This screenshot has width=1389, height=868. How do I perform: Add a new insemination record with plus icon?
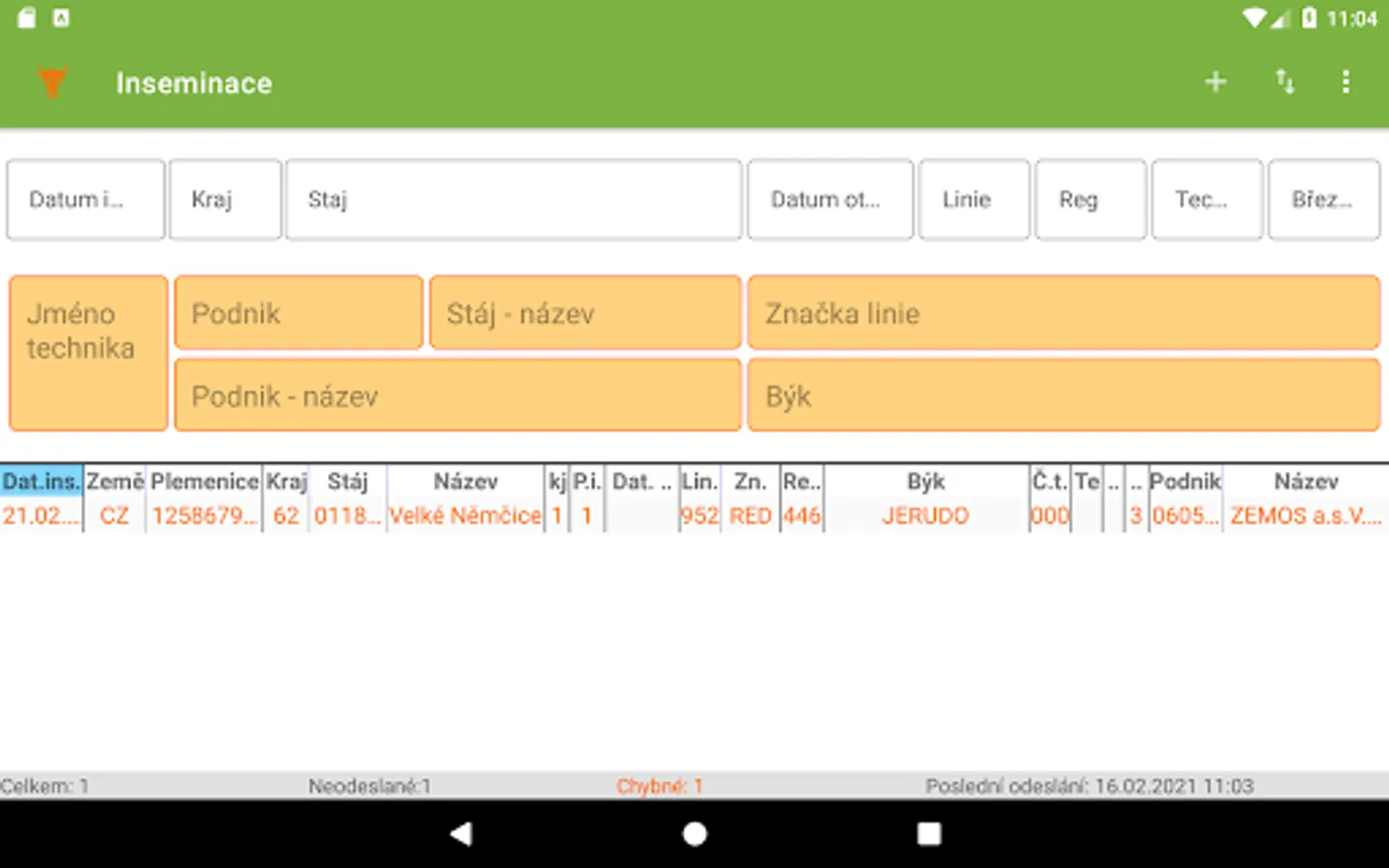(x=1215, y=82)
